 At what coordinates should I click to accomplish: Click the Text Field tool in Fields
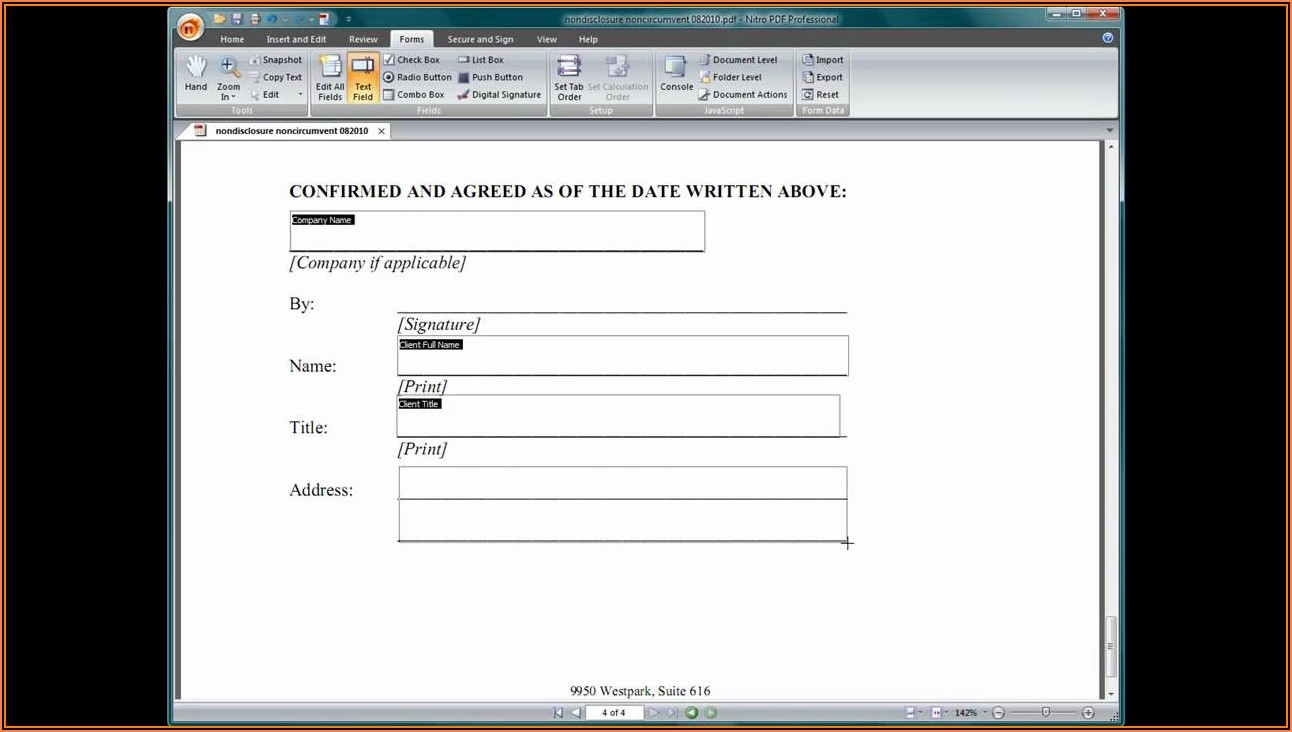click(363, 77)
